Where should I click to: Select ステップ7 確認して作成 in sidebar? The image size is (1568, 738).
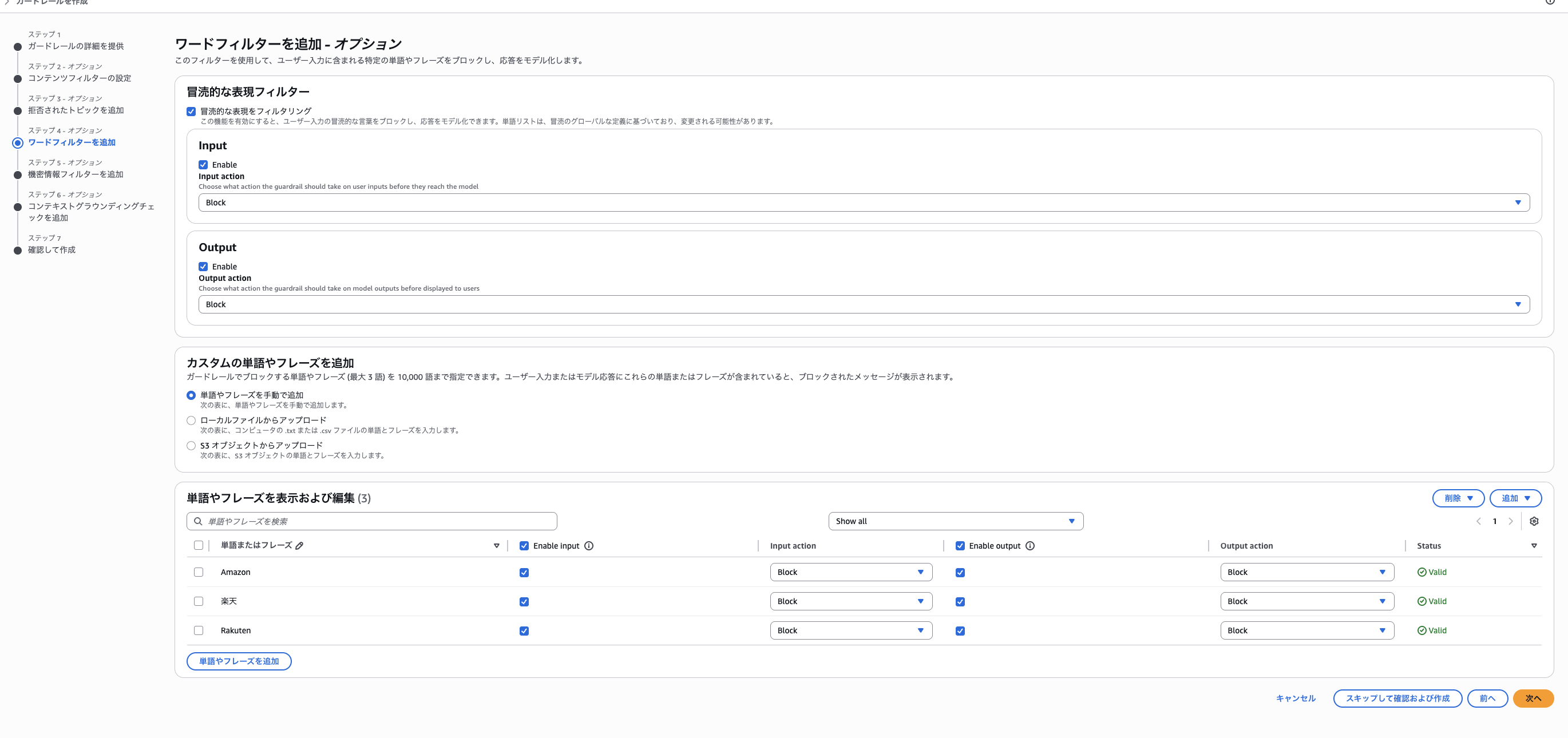pos(51,249)
